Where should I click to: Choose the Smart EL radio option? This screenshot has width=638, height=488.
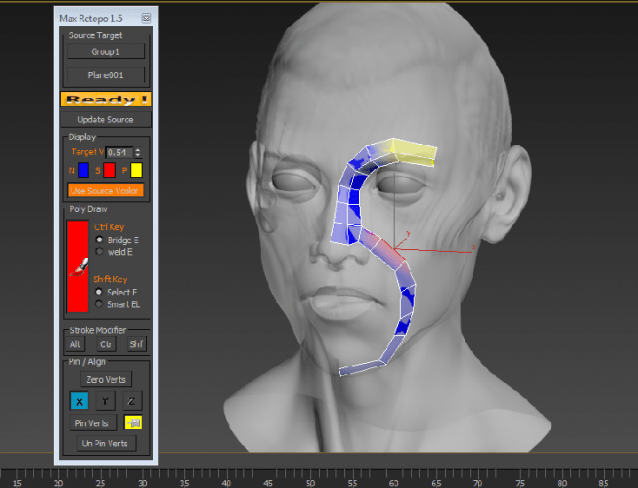pos(98,304)
